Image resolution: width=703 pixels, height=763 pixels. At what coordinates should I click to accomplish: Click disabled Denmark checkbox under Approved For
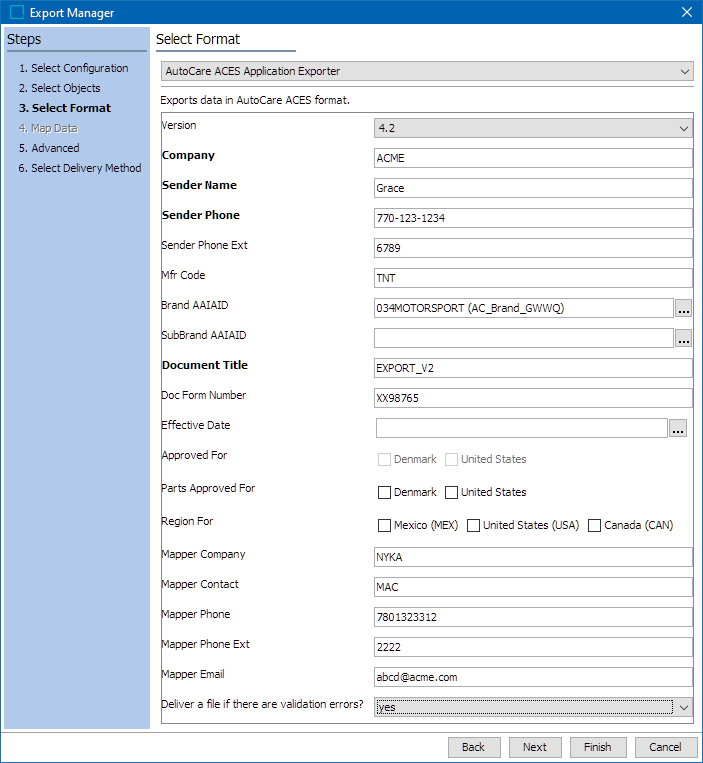point(384,459)
